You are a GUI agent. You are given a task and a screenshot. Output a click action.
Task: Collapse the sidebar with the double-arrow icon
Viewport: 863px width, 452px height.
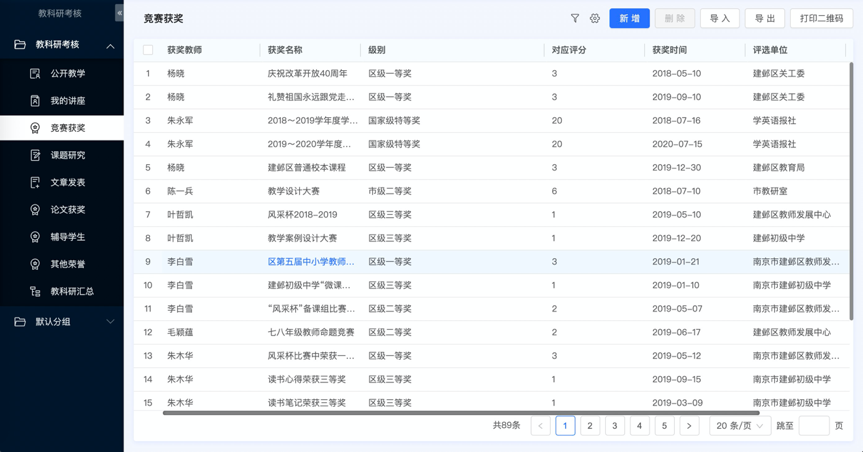click(x=119, y=13)
